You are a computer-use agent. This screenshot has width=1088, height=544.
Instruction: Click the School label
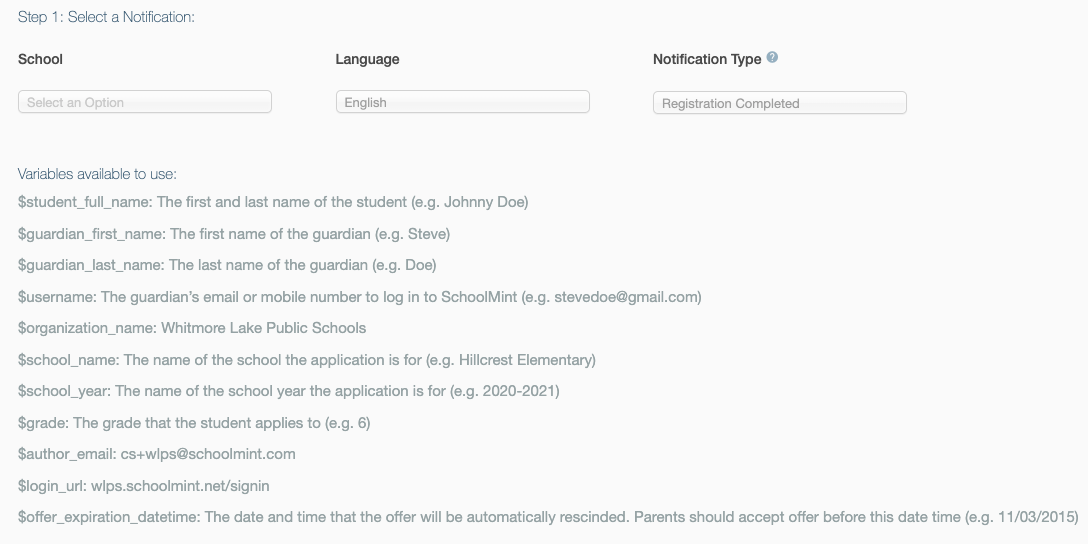40,59
